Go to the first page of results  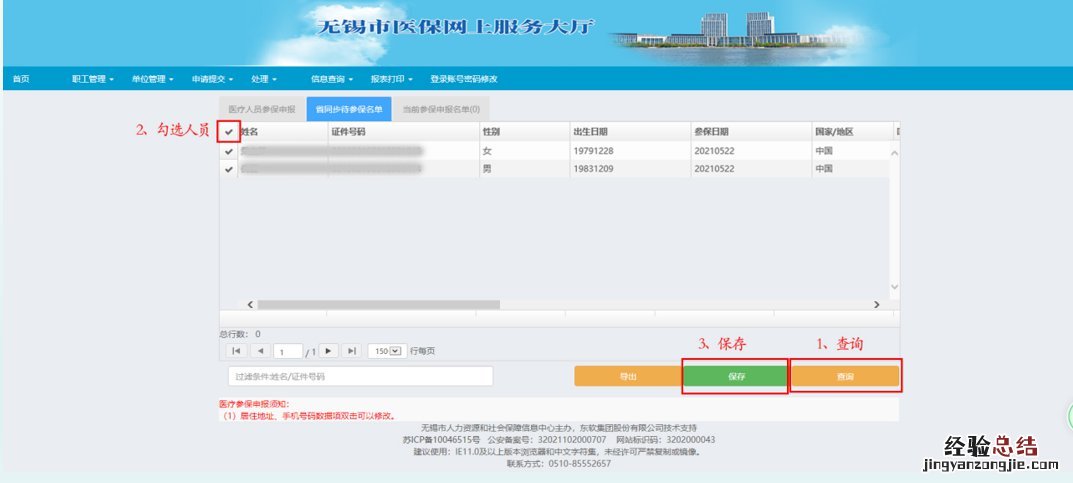pos(236,351)
